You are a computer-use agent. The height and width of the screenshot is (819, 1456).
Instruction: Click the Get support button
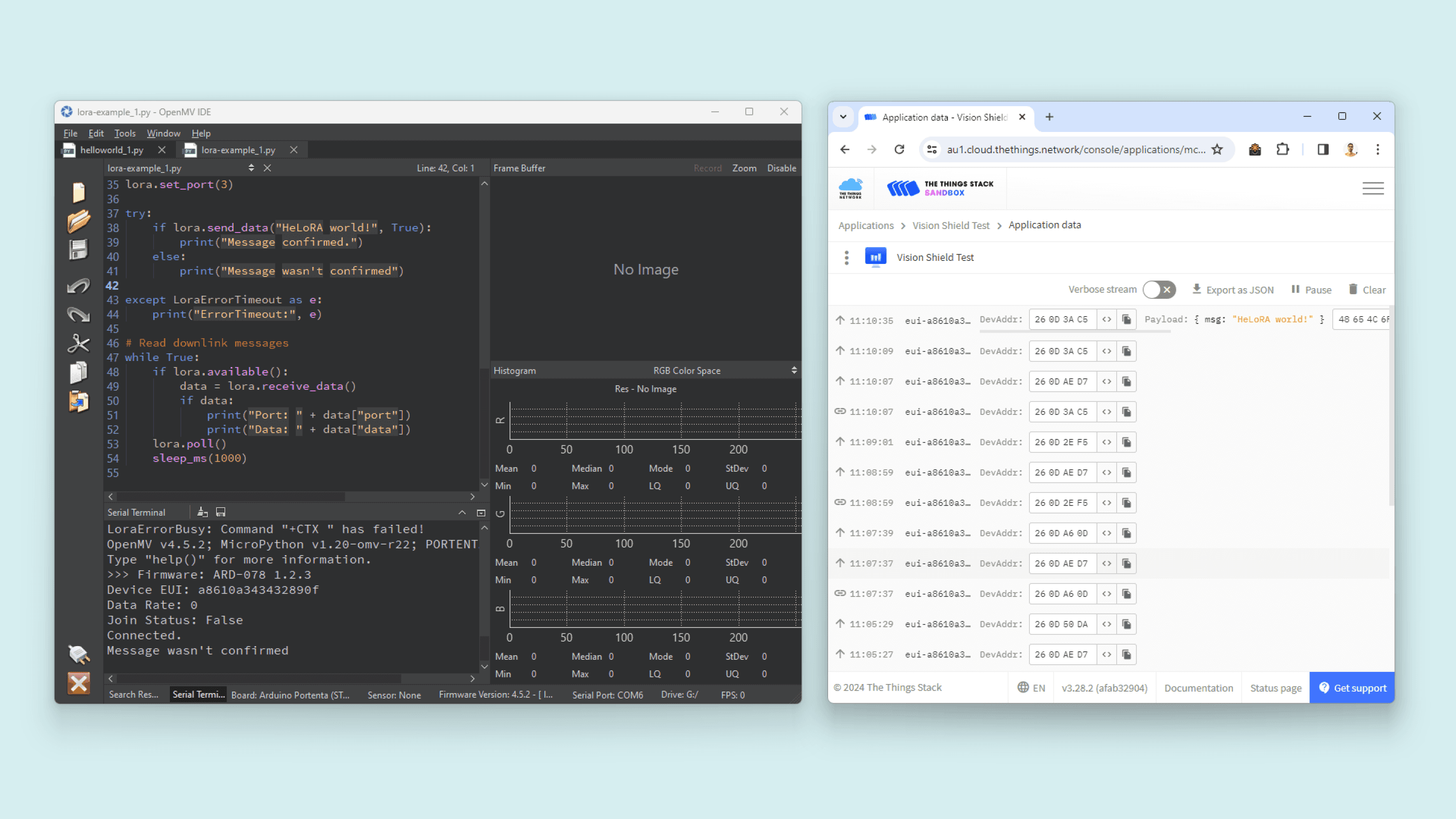pos(1352,688)
